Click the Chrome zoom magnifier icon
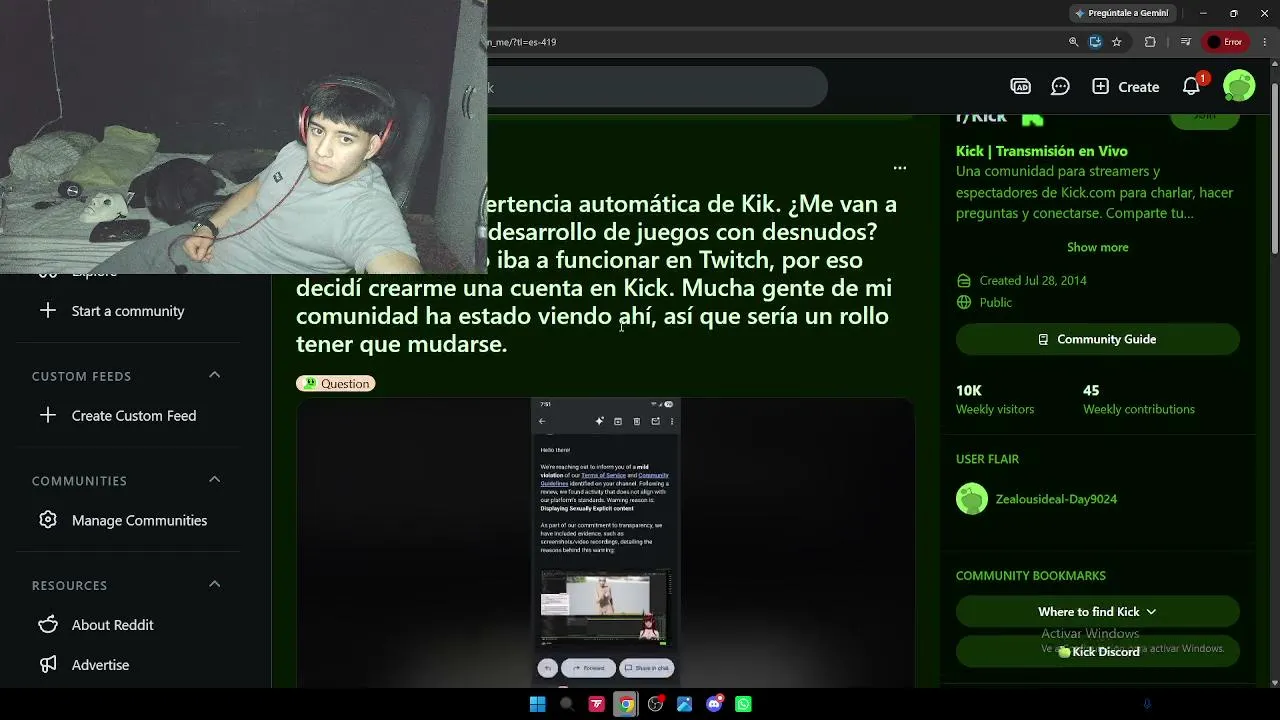The image size is (1280, 720). [1073, 42]
